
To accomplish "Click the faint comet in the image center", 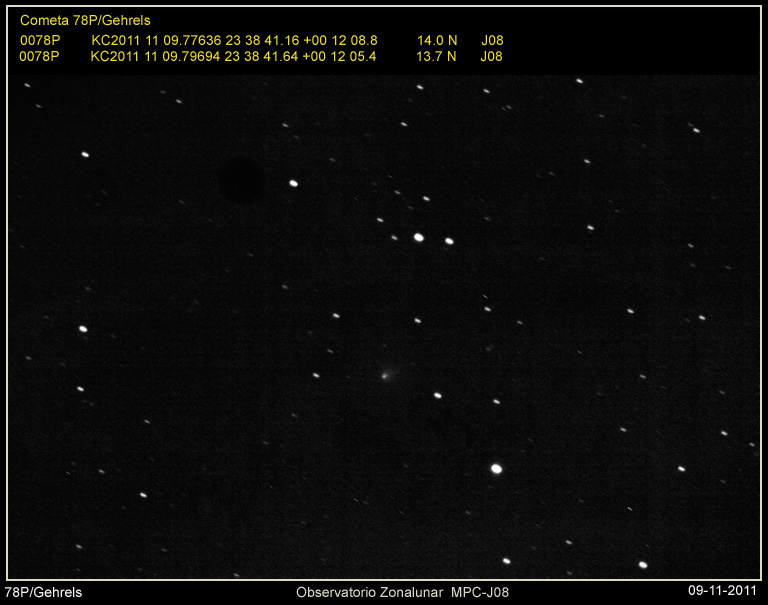I will click(385, 376).
